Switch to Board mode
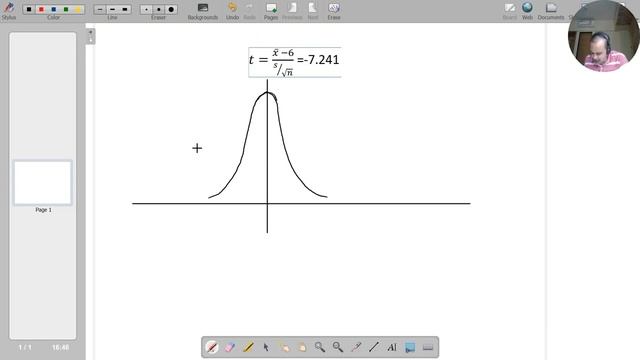The image size is (640, 360). 509,11
